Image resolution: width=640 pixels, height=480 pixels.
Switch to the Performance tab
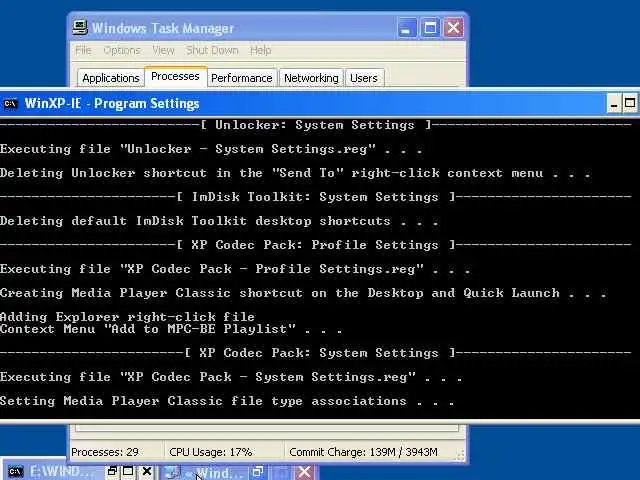coord(242,78)
